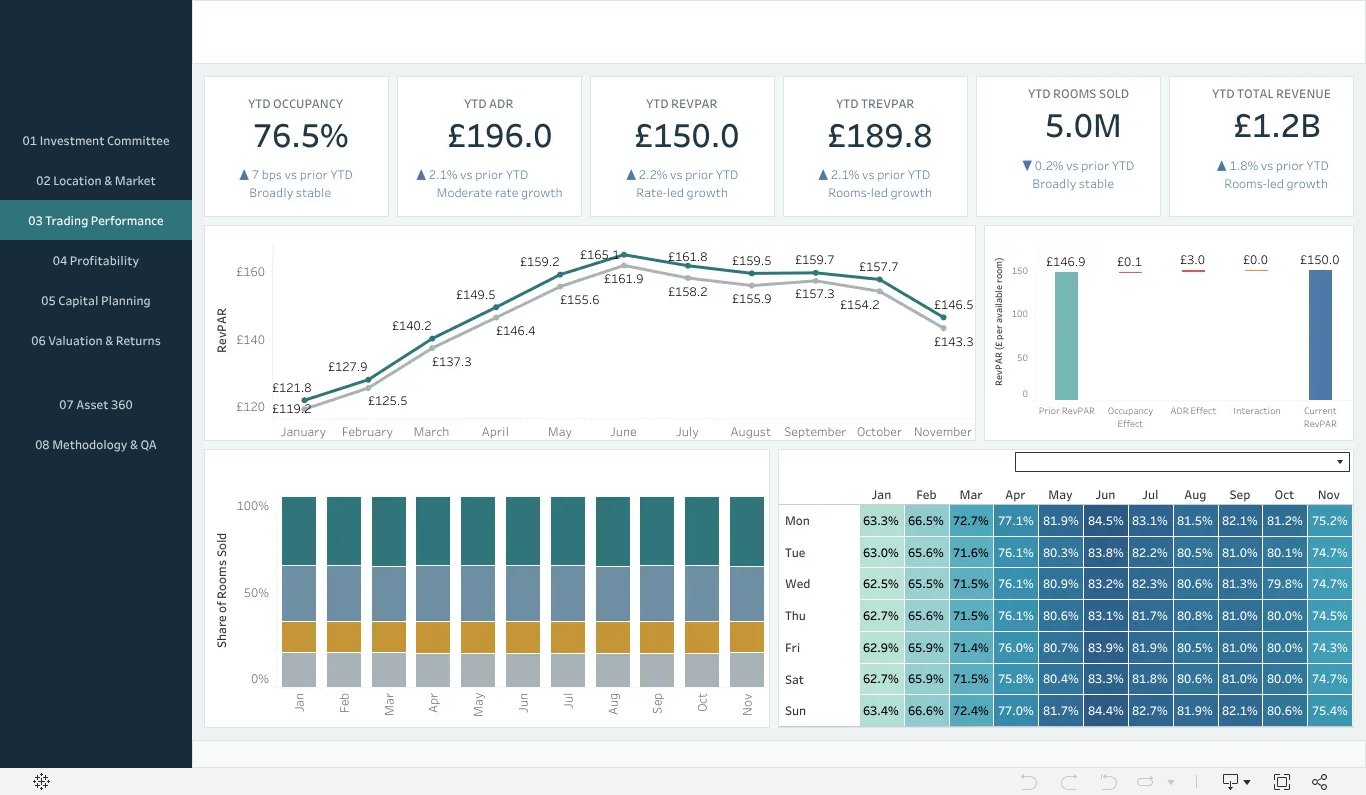Open 05 Capital Planning section
The image size is (1366, 795).
pyautogui.click(x=96, y=301)
